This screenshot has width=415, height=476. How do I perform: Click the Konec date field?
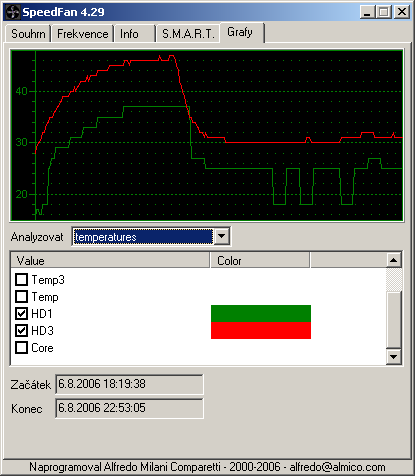coord(129,408)
